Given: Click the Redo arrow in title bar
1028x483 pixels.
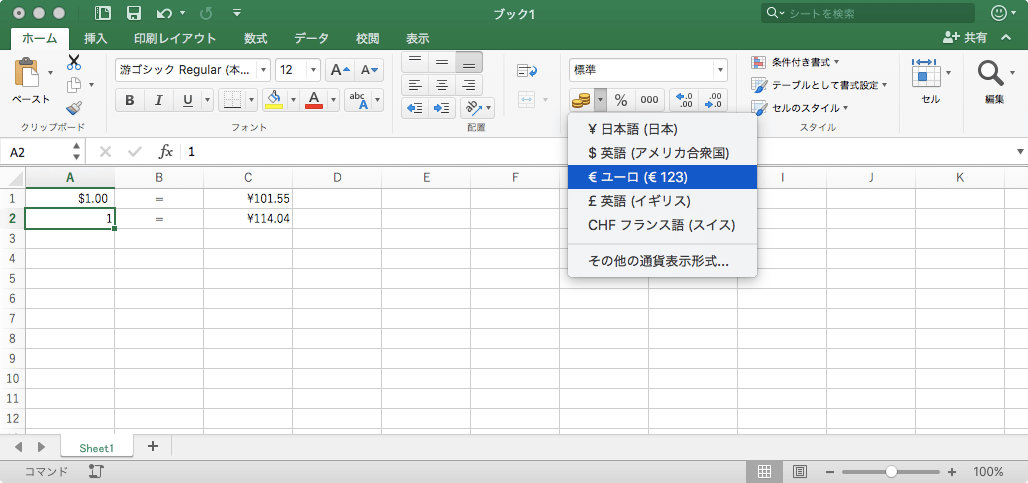Looking at the screenshot, I should pos(204,13).
